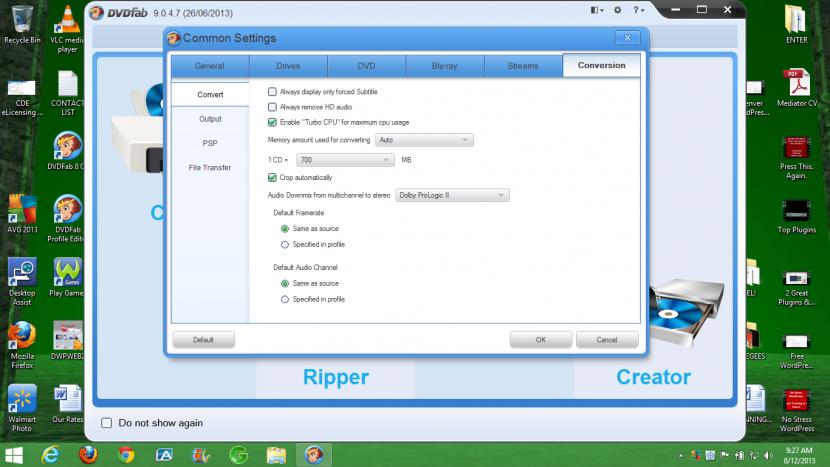Viewport: 830px width, 467px height.
Task: Launch Firefox from the taskbar
Action: pyautogui.click(x=88, y=455)
